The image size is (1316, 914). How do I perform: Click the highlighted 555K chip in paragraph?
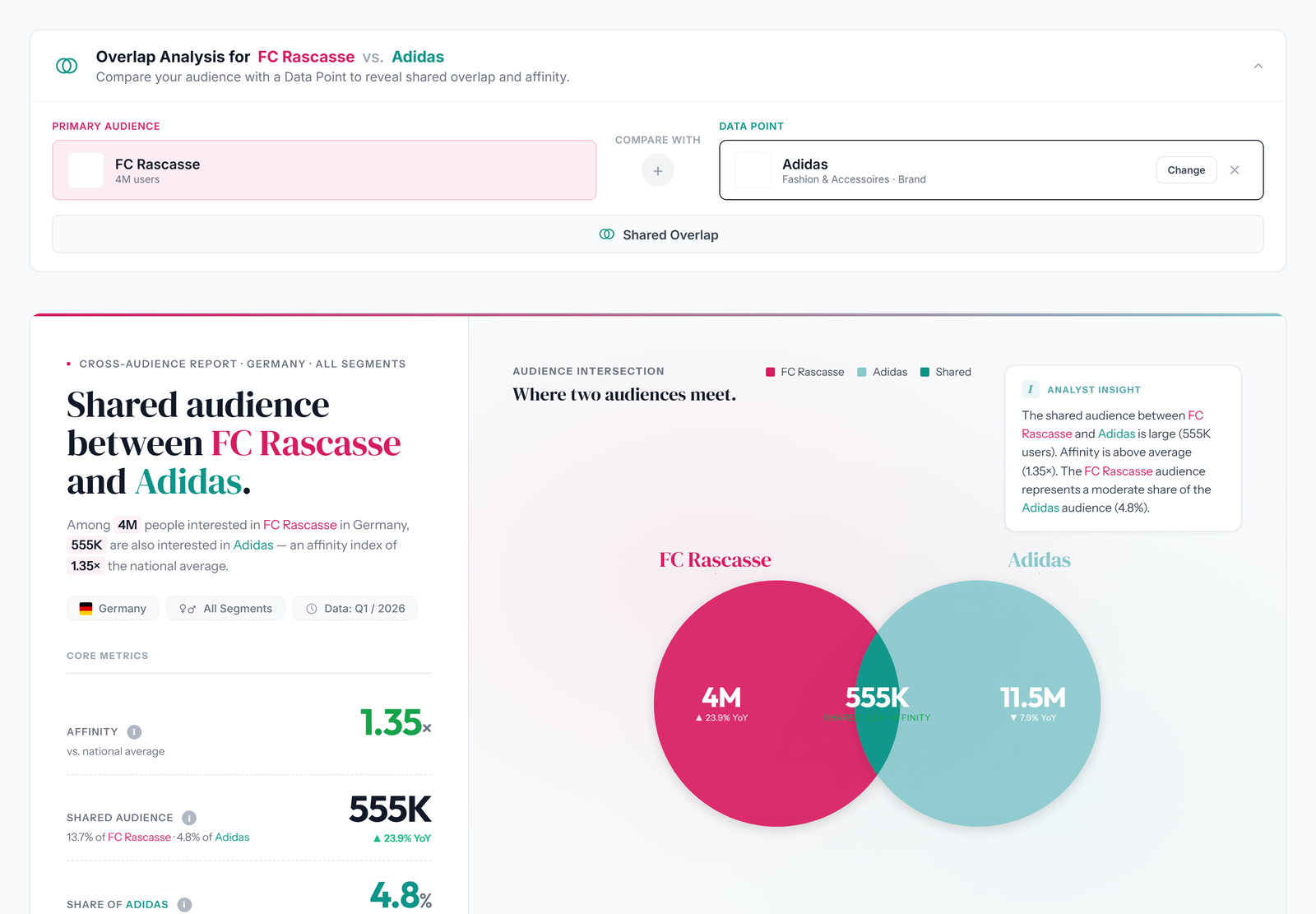tap(86, 545)
